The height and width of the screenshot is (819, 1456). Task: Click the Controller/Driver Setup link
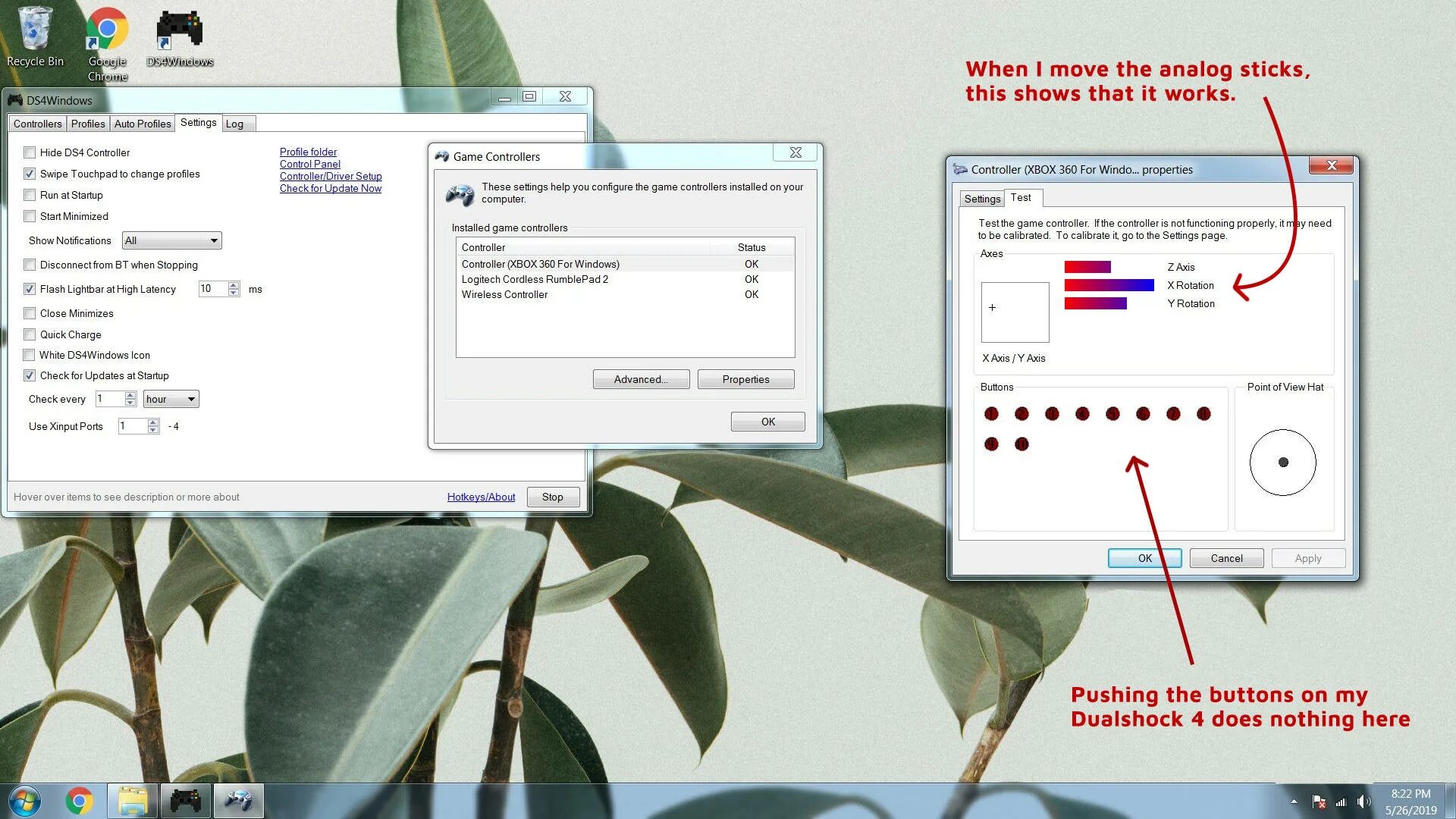331,176
